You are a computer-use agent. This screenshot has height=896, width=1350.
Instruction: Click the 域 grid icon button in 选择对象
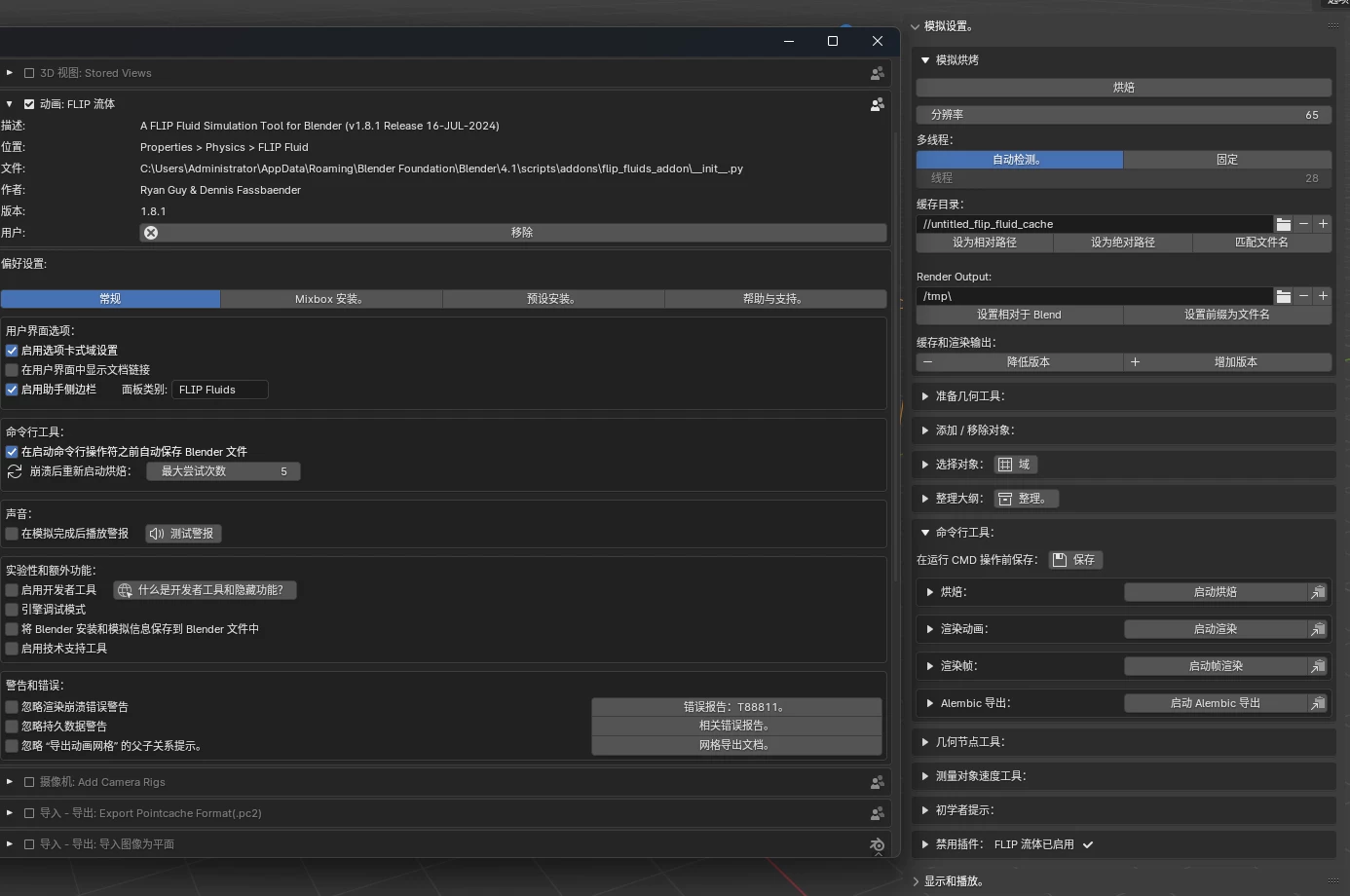pos(1014,465)
